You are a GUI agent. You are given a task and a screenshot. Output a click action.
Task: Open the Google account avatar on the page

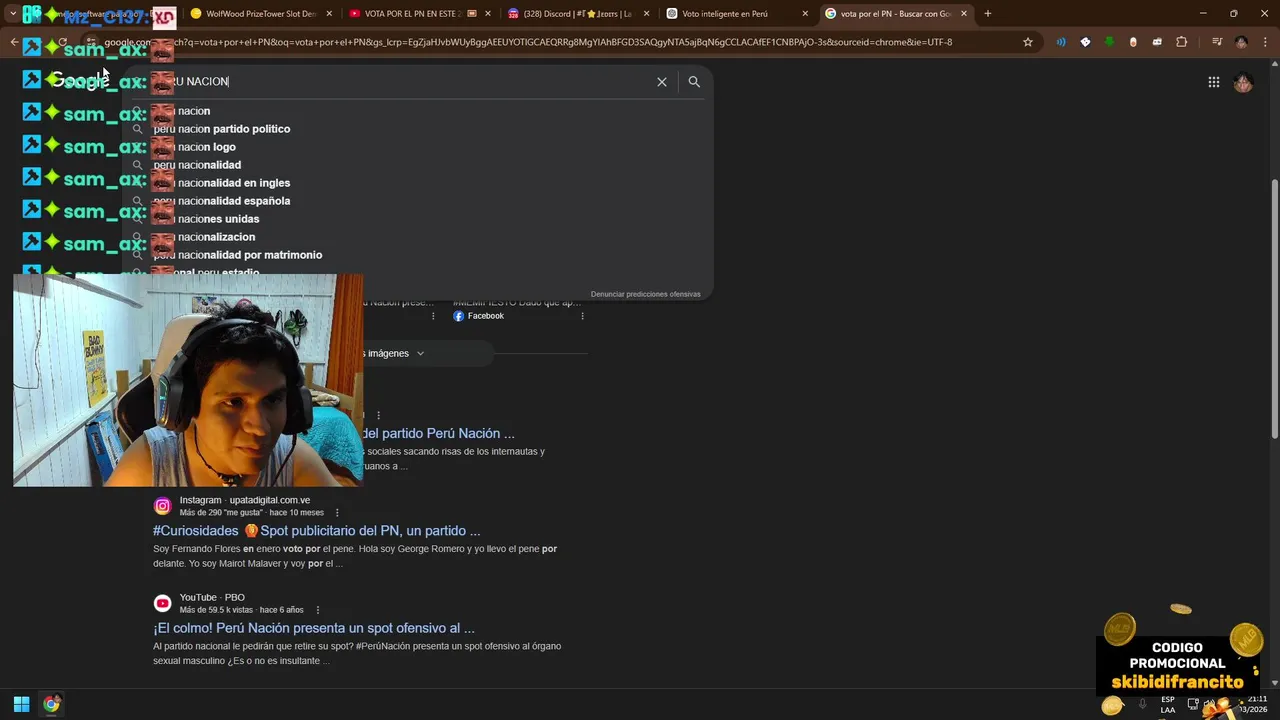[1243, 83]
